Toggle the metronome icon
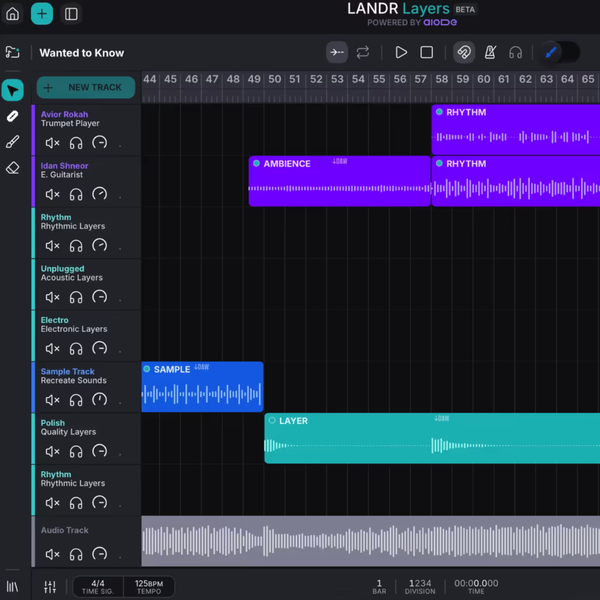 [490, 52]
